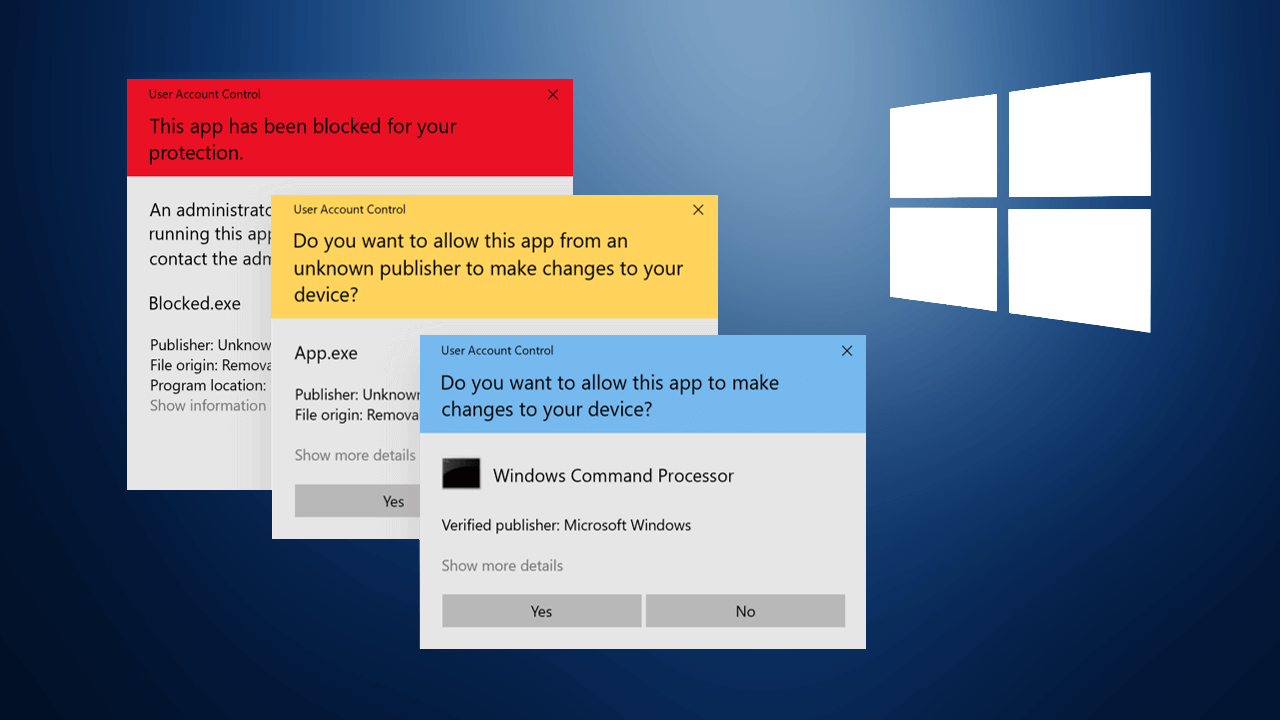Click Blocked.exe name in red dialog
Image resolution: width=1280 pixels, height=720 pixels.
[195, 304]
